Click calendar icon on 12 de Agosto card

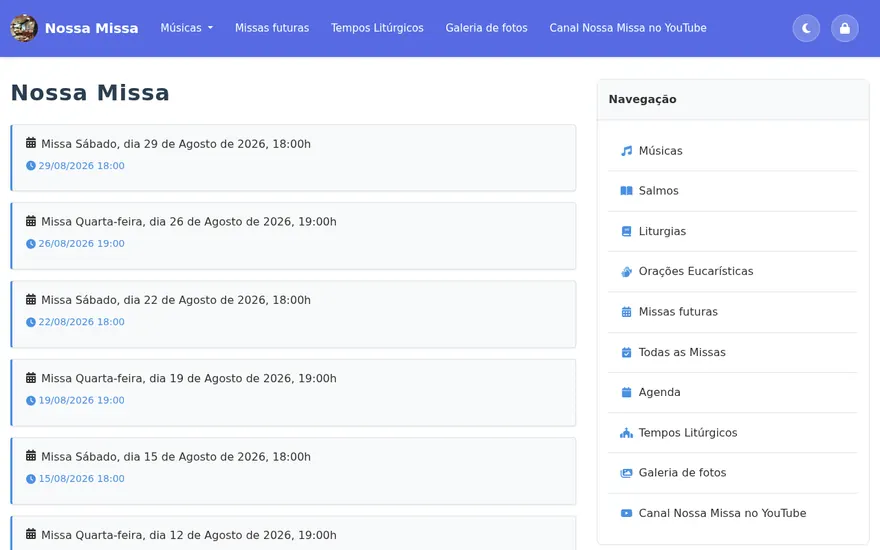(31, 534)
